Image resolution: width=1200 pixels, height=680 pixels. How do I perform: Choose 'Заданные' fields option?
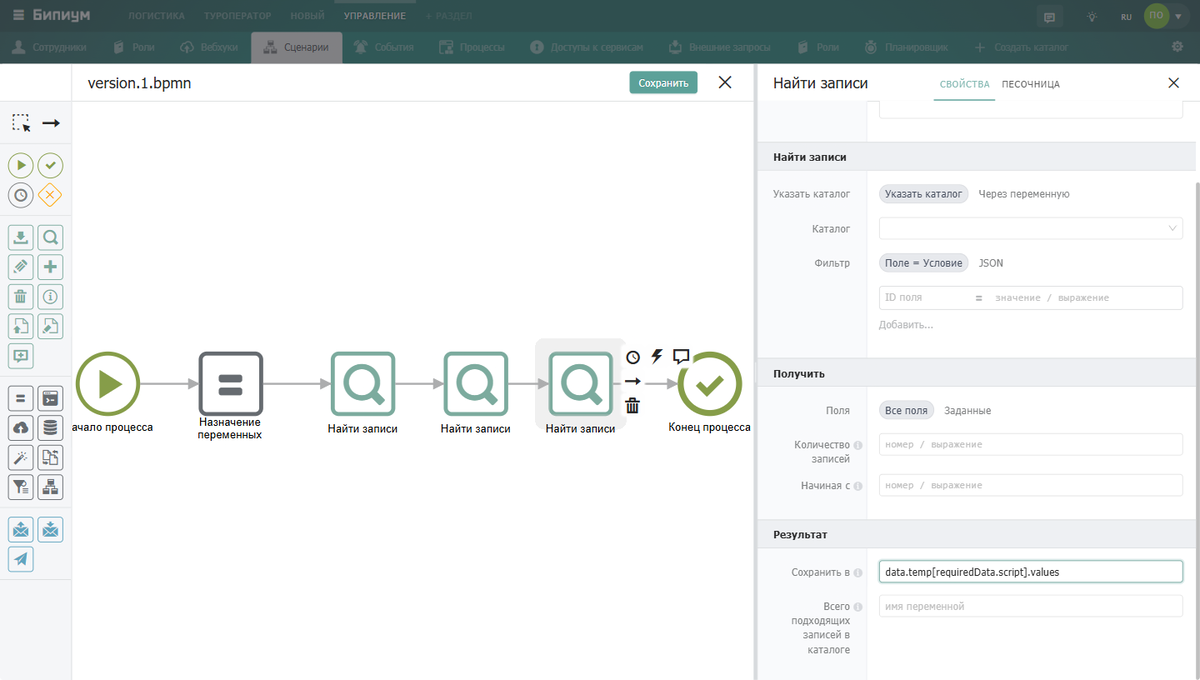click(x=968, y=411)
